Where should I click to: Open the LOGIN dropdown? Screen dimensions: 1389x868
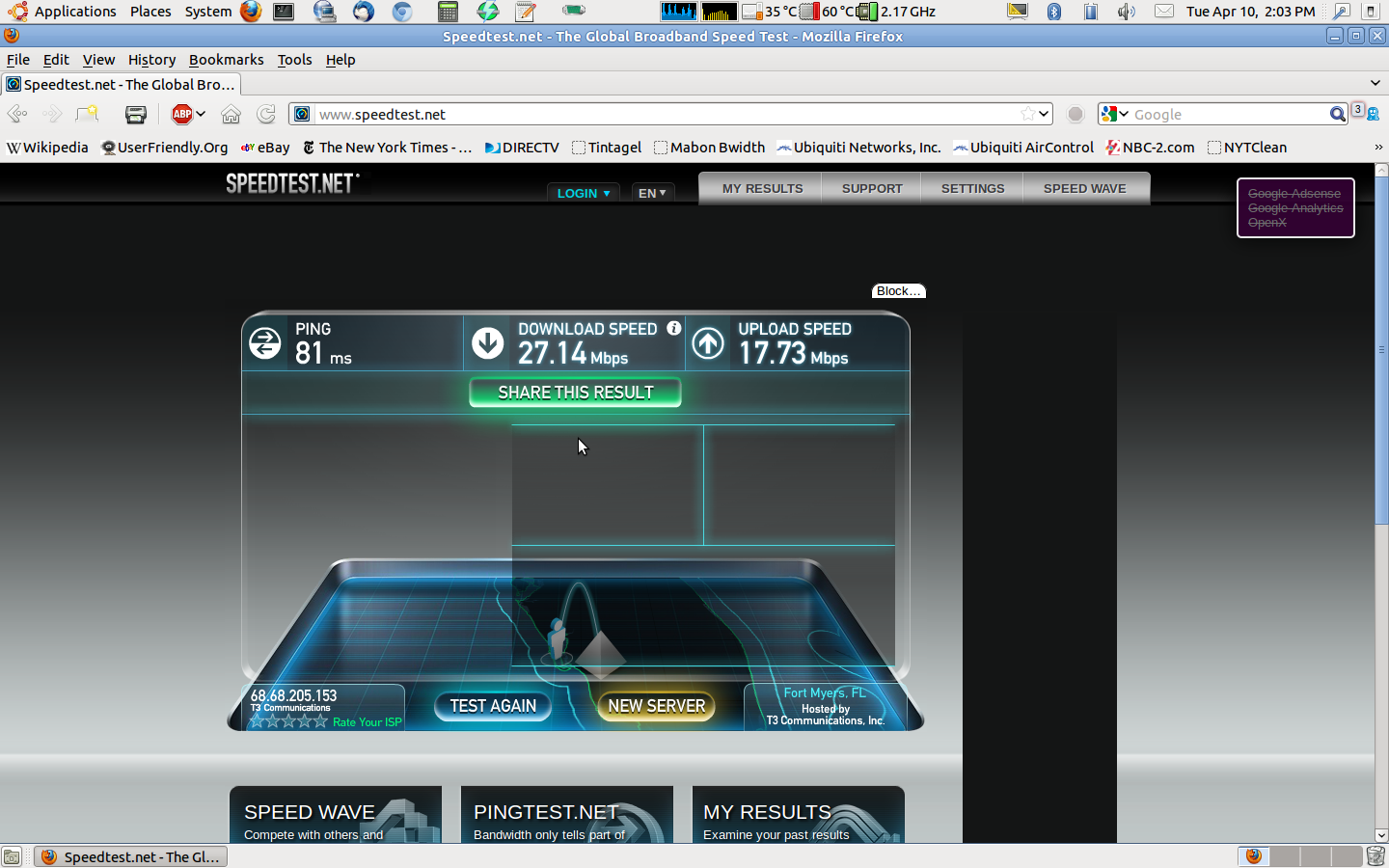coord(583,193)
